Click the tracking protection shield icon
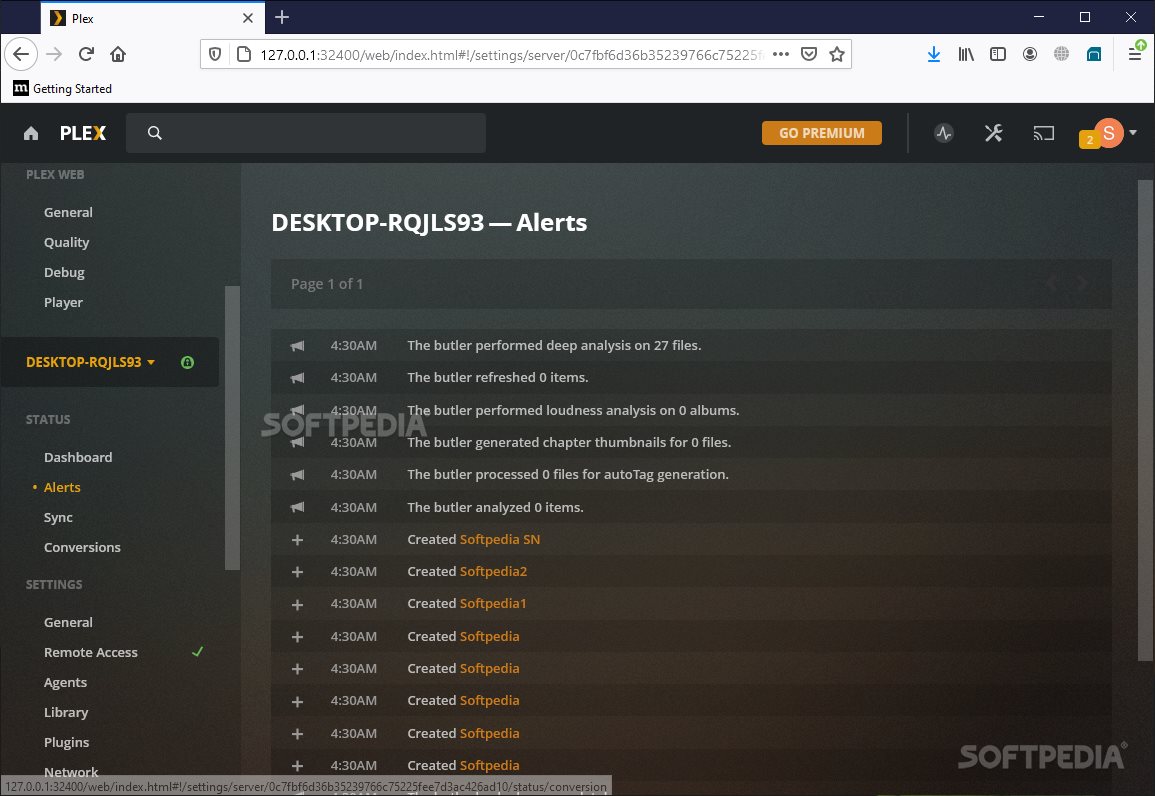This screenshot has width=1155, height=796. click(x=215, y=54)
